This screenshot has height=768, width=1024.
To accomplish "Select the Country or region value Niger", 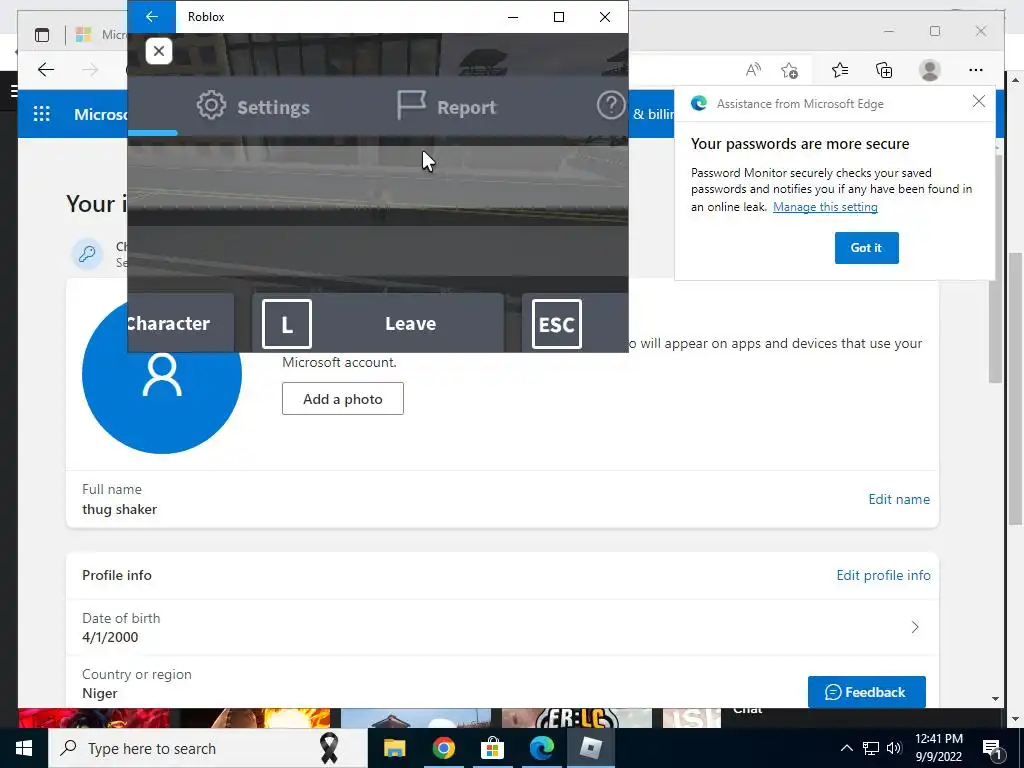I will click(100, 694).
